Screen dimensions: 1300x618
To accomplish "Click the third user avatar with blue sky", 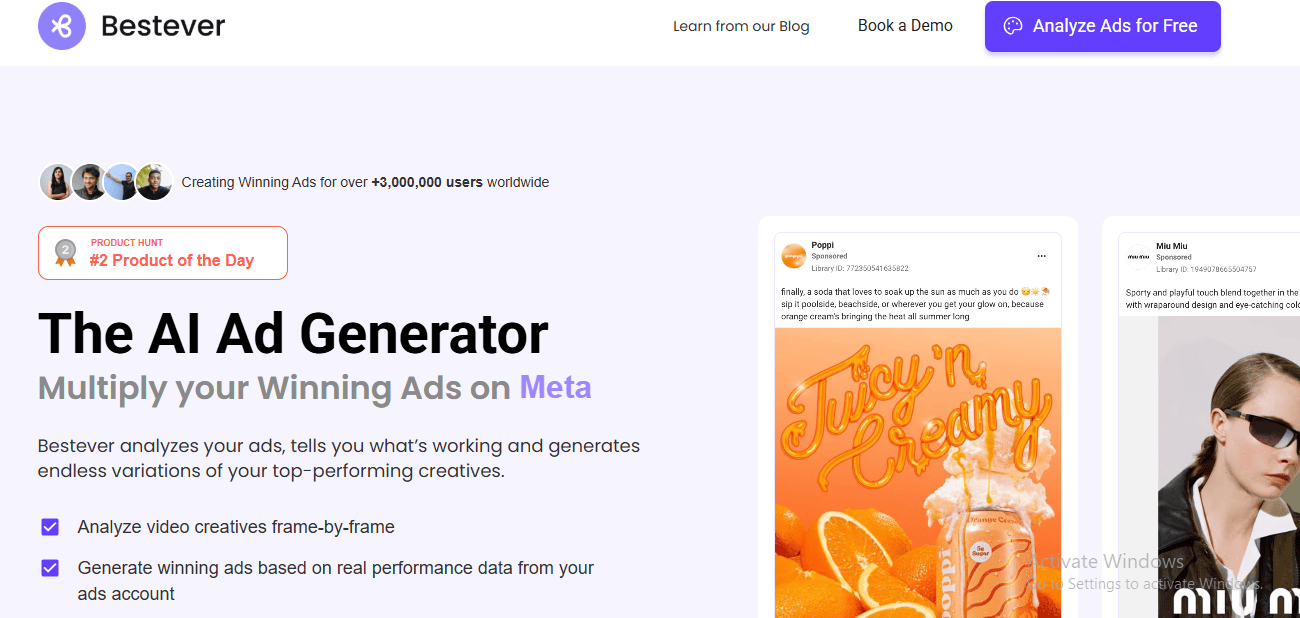I will (122, 182).
